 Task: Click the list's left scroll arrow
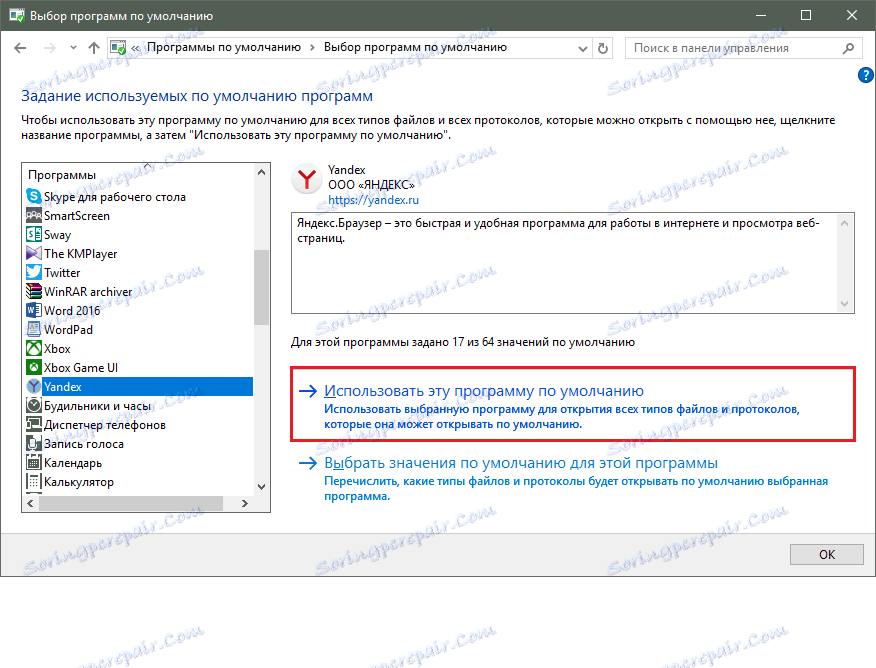30,503
